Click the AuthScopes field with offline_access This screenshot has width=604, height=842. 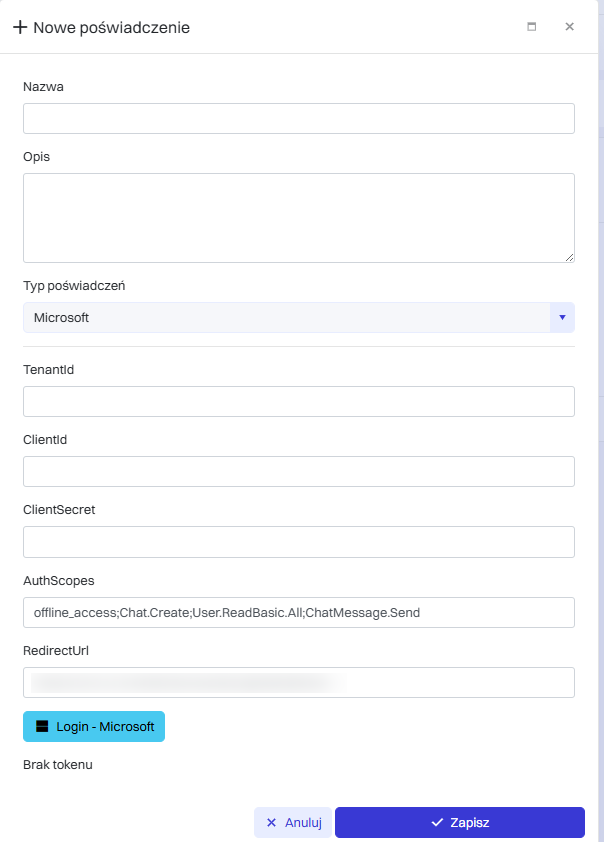click(x=298, y=612)
